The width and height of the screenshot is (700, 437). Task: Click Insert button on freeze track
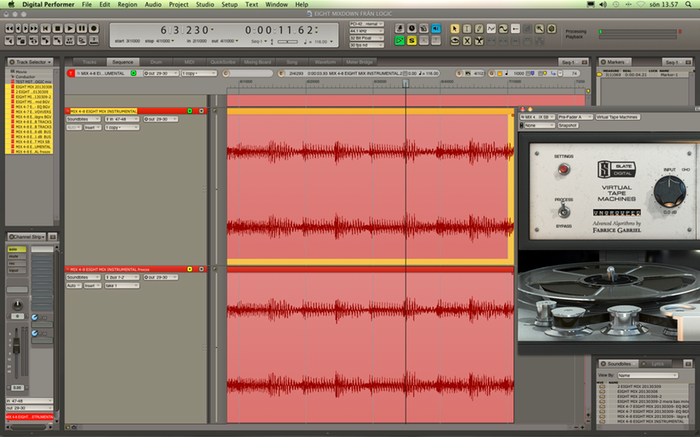(92, 286)
